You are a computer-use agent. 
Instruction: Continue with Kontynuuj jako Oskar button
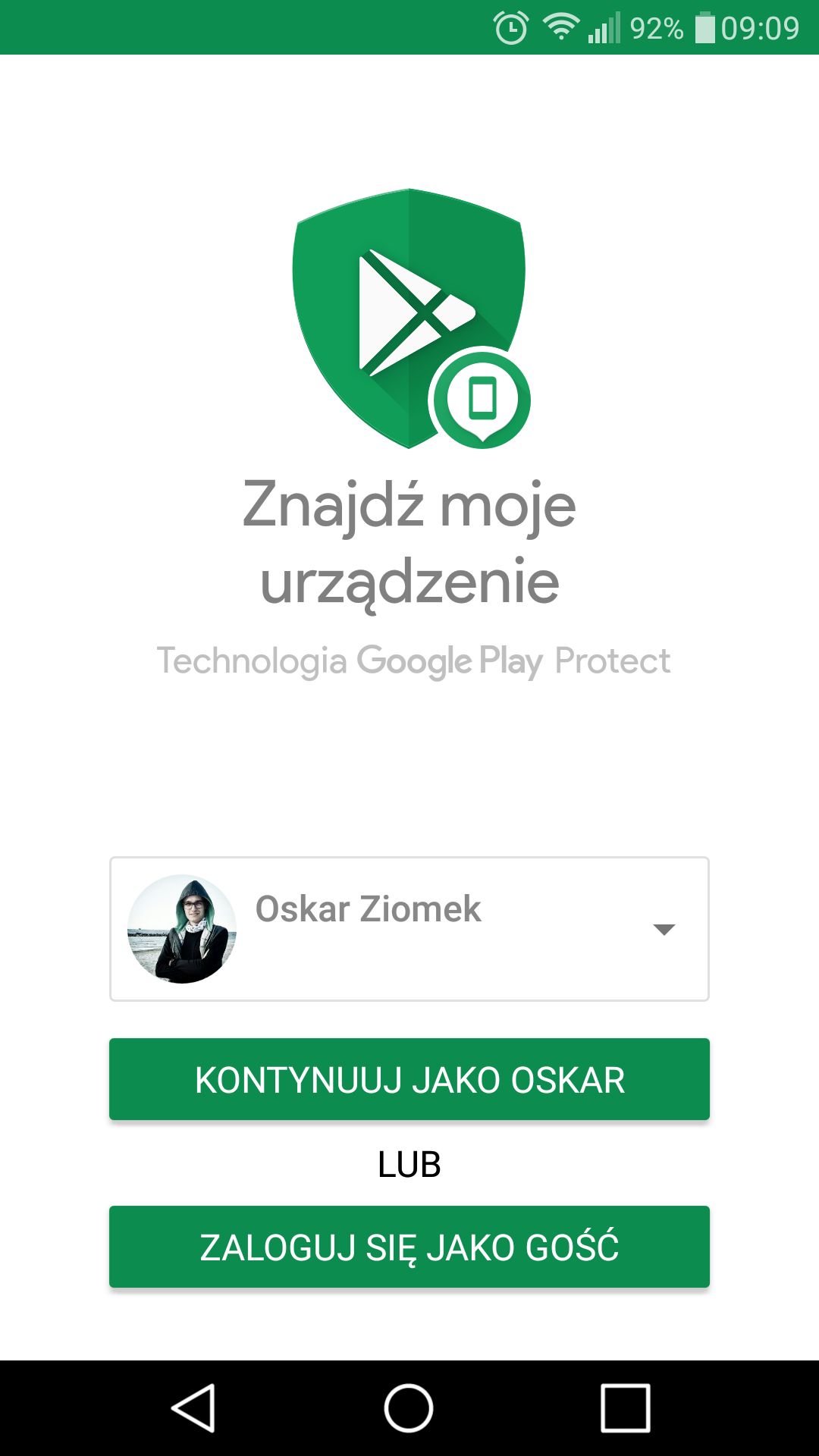click(409, 1079)
